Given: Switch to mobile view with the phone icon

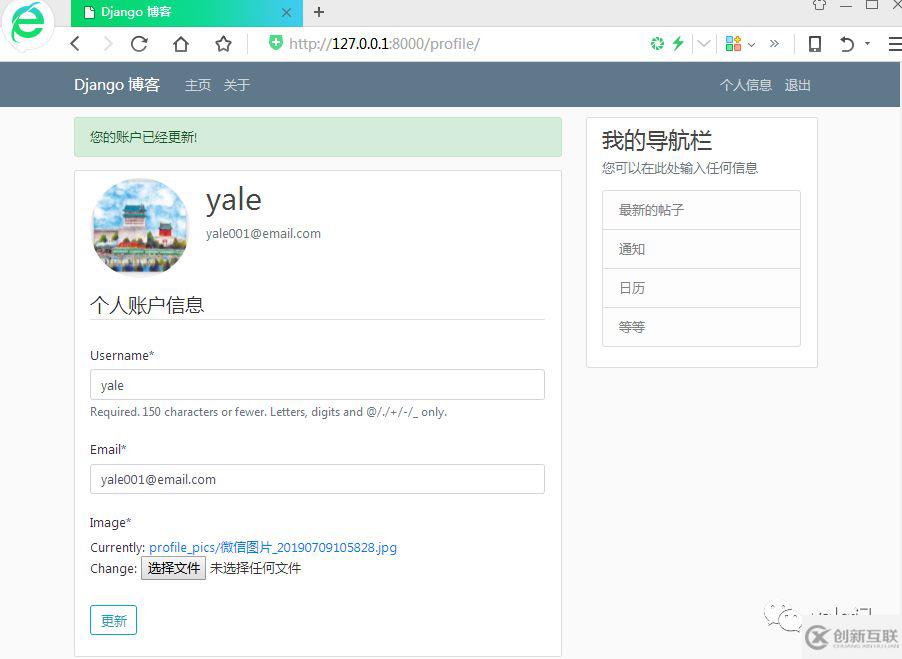Looking at the screenshot, I should [x=814, y=44].
